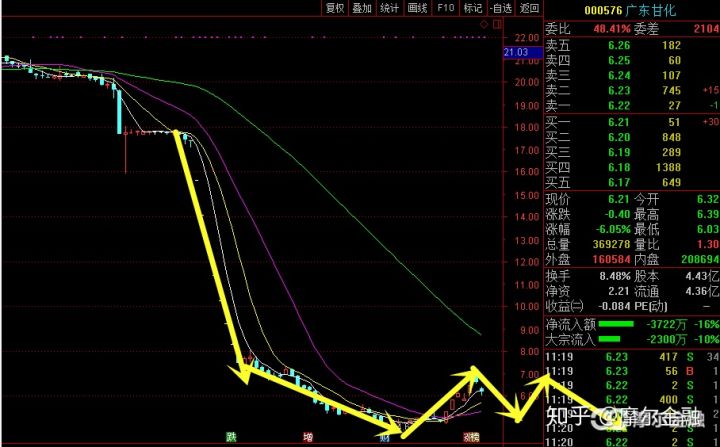Viewport: 720px width, 447px height.
Task: Open the 统计 statistics tool
Action: [390, 8]
